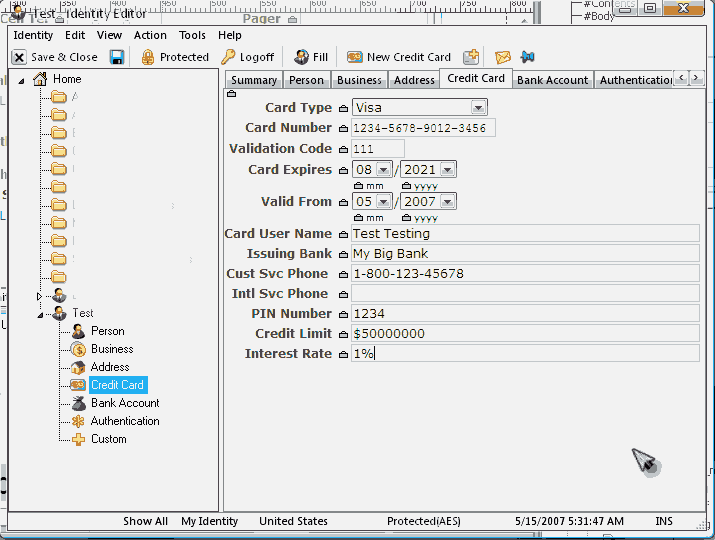Collapse the Test identity node
The width and height of the screenshot is (715, 540).
coord(40,315)
